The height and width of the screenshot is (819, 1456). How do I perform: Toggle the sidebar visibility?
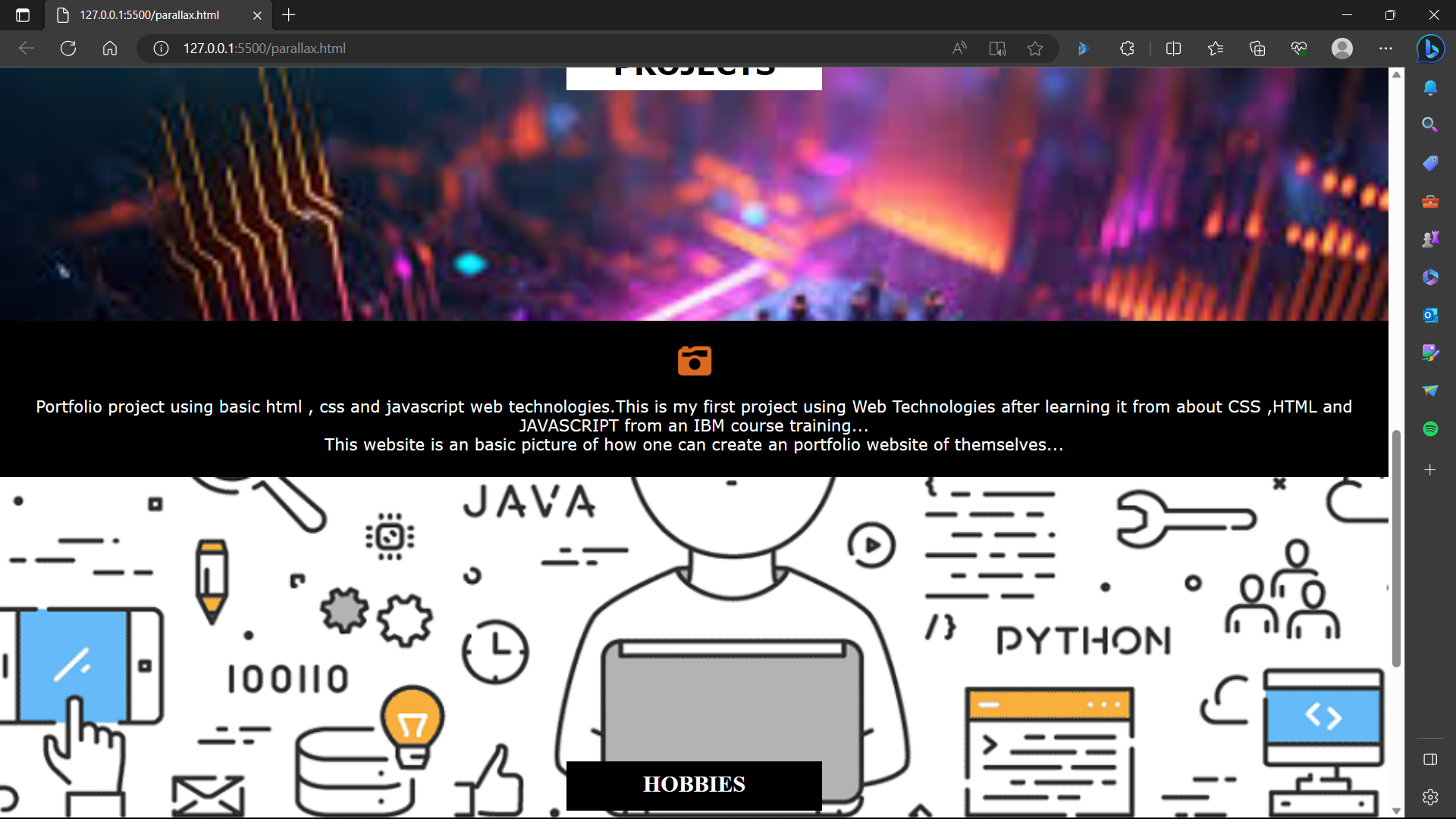point(1430,758)
